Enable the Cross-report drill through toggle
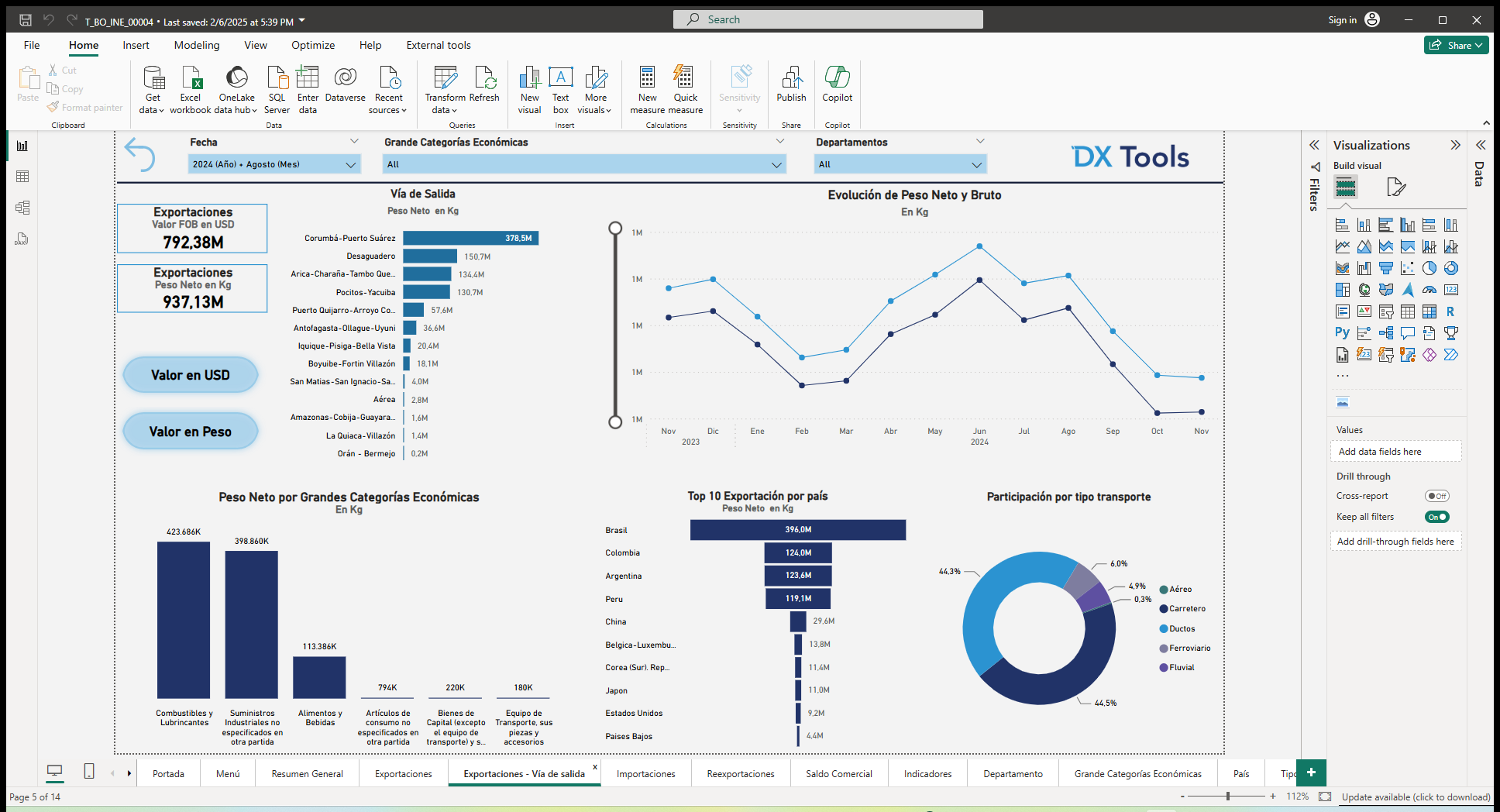The width and height of the screenshot is (1500, 812). (1437, 496)
